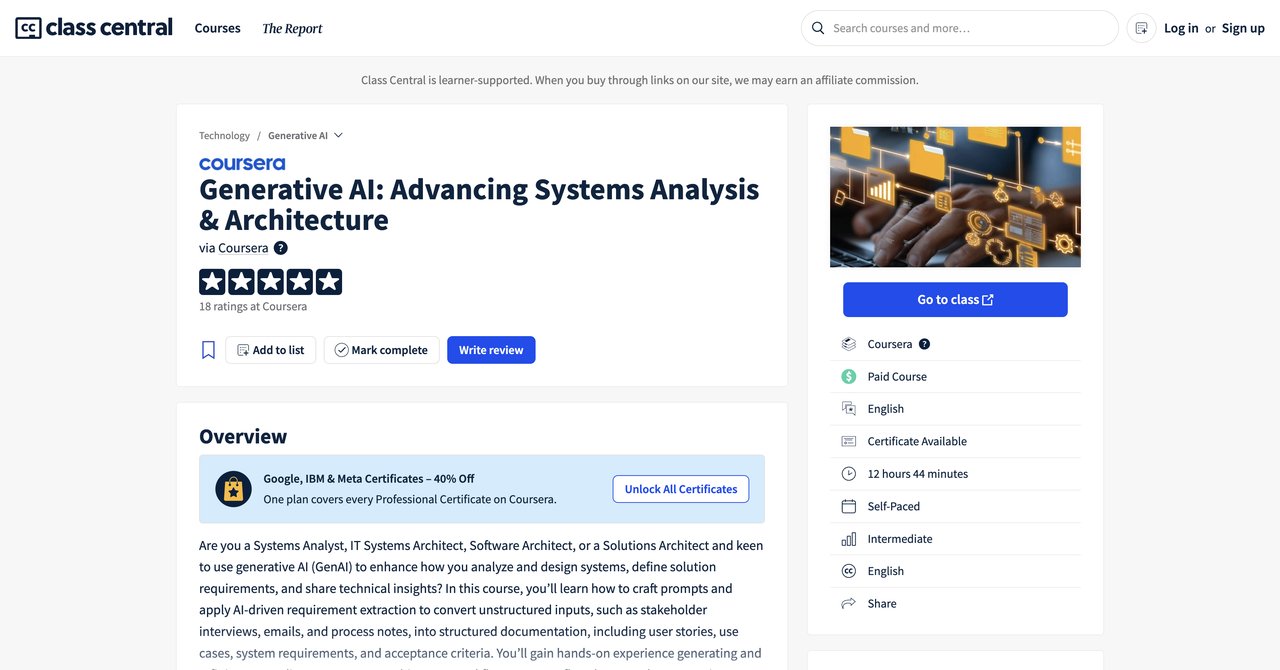Open The Report
Image resolution: width=1280 pixels, height=670 pixels.
(292, 28)
